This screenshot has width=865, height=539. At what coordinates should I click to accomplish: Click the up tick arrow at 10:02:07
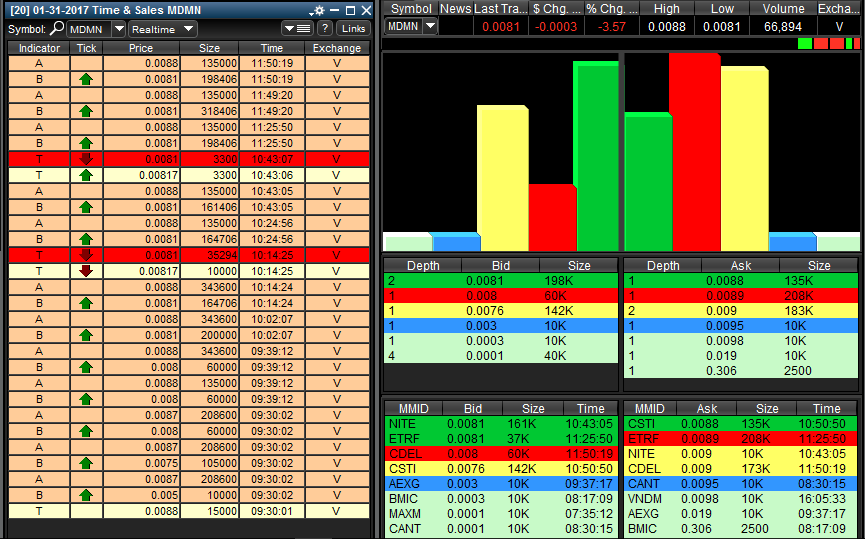pyautogui.click(x=86, y=335)
